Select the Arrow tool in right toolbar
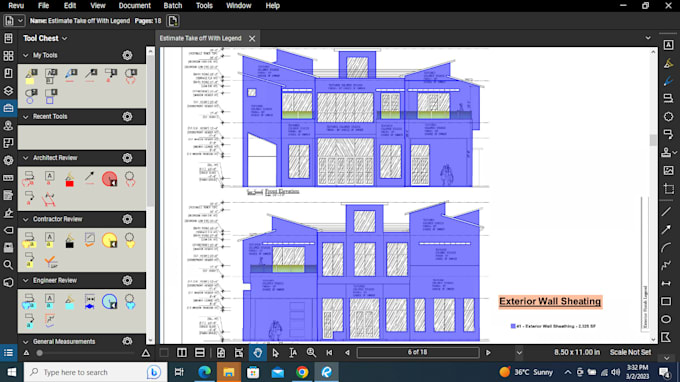680x382 pixels. [667, 229]
